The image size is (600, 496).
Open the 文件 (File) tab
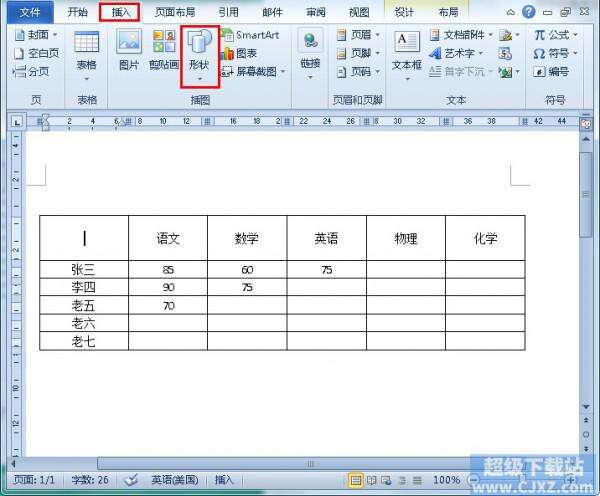tap(30, 12)
